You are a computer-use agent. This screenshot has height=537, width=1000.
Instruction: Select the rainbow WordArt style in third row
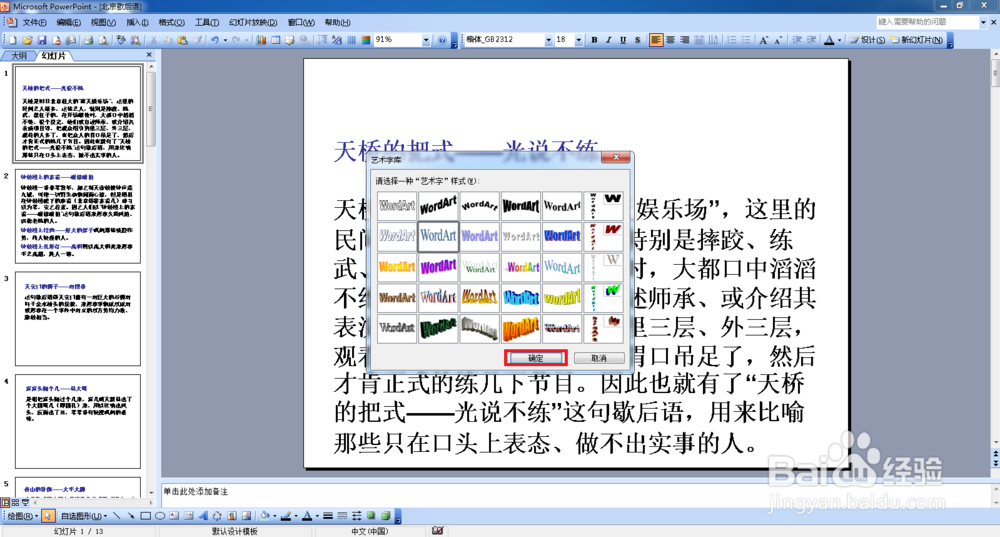point(521,267)
